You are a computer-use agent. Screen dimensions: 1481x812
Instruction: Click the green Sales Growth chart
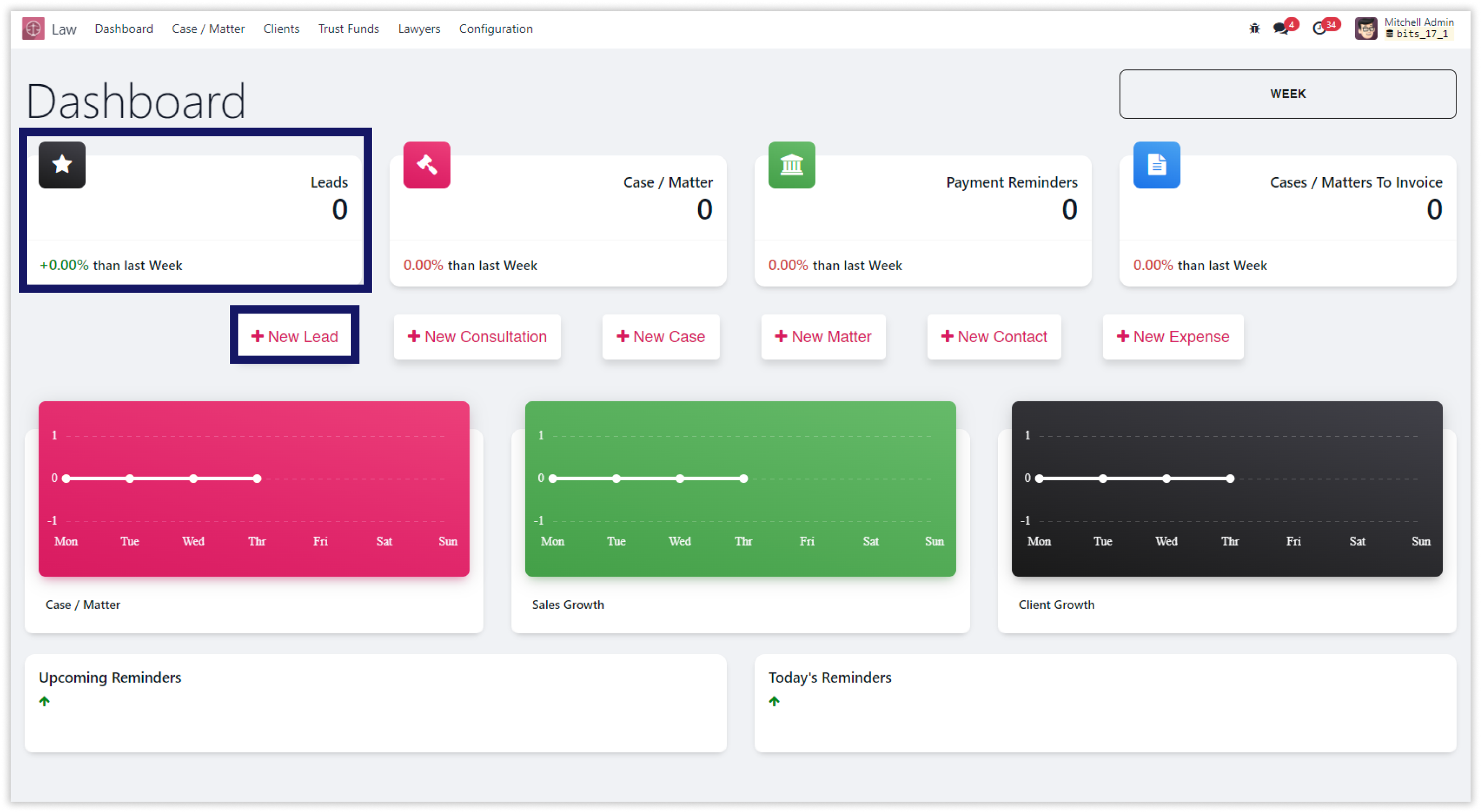pos(740,489)
